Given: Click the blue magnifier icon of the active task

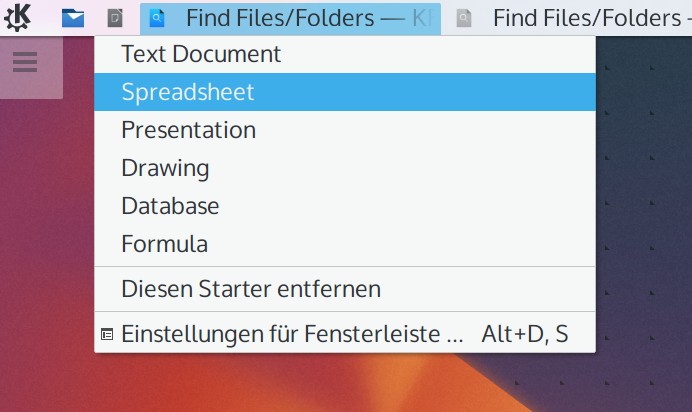Looking at the screenshot, I should coord(157,18).
